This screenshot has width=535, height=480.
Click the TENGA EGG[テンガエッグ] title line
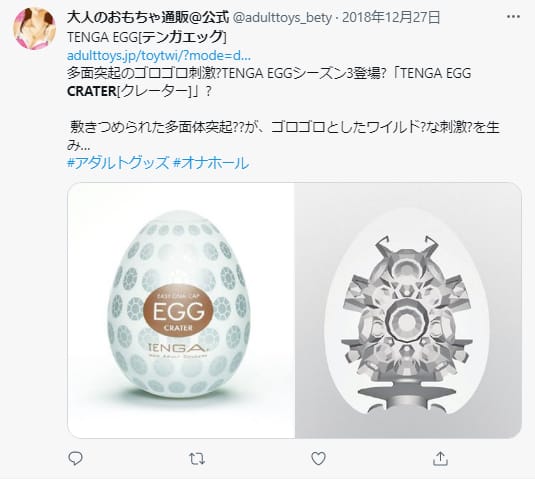tap(147, 37)
